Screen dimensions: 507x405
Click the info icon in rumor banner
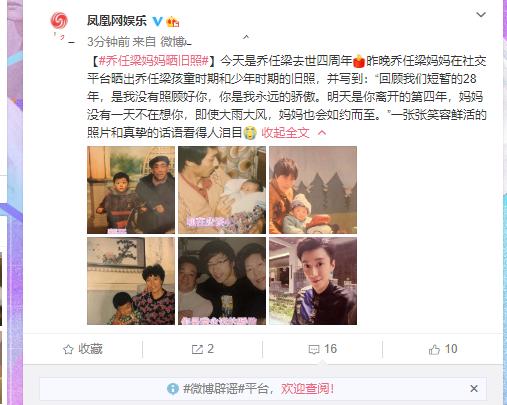[173, 389]
